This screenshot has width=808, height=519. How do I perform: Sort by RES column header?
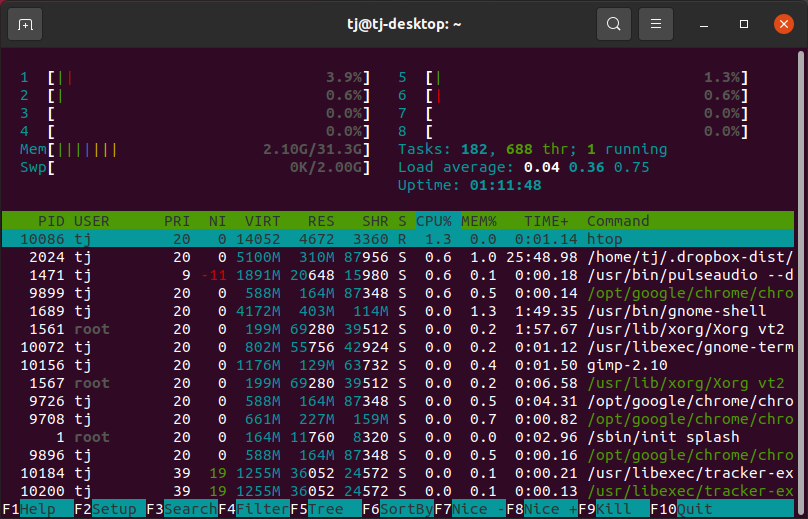(x=321, y=221)
